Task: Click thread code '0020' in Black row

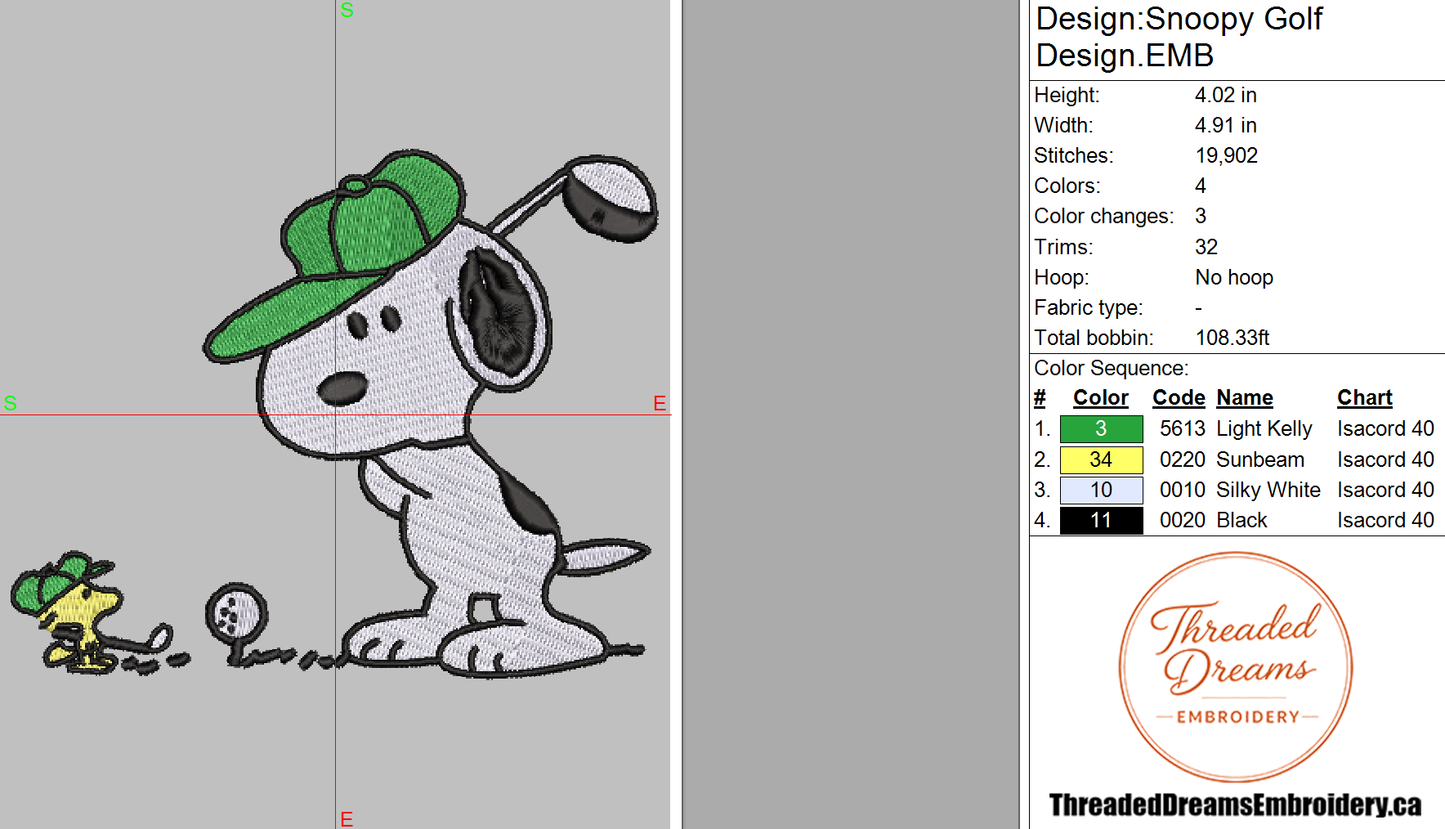Action: 1182,520
